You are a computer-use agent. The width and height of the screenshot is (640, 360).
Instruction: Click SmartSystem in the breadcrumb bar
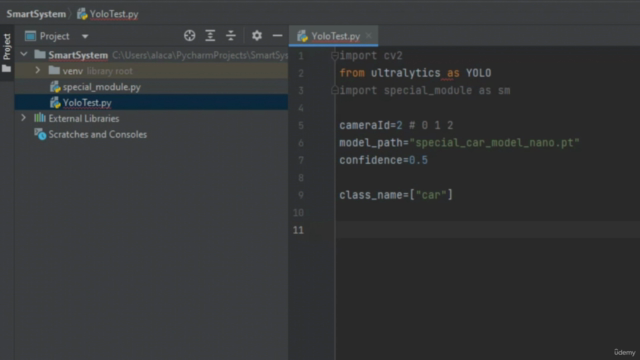(36, 14)
